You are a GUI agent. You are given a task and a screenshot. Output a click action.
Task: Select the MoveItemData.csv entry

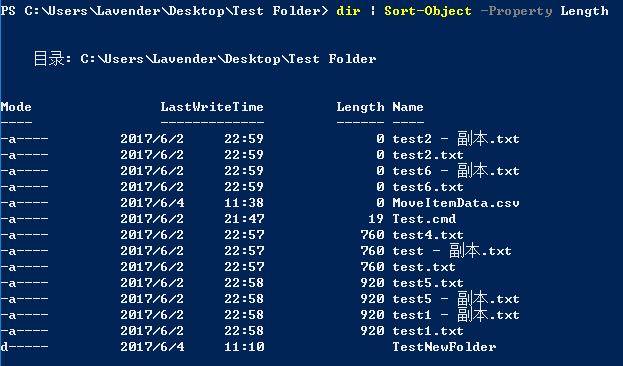(456, 203)
